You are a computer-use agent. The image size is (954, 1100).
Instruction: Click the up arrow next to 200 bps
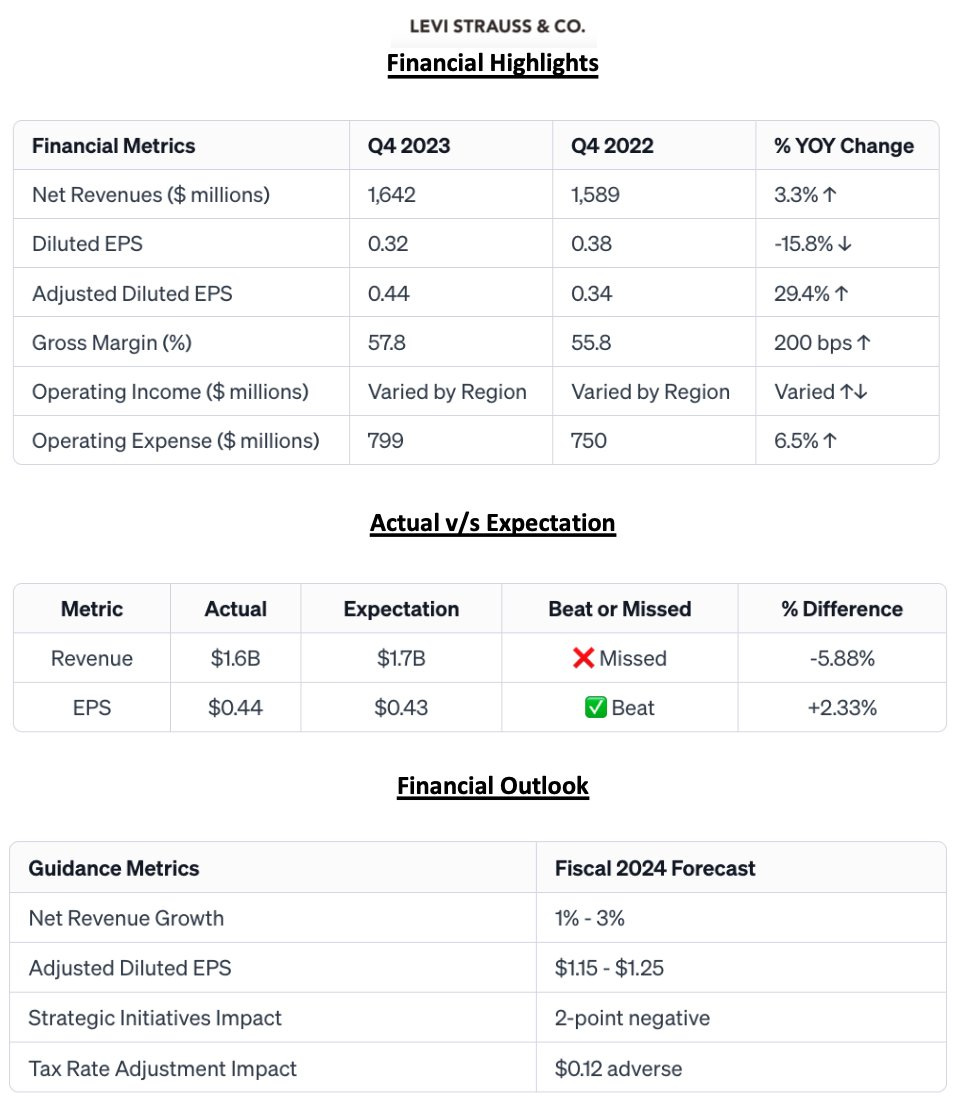[x=864, y=343]
